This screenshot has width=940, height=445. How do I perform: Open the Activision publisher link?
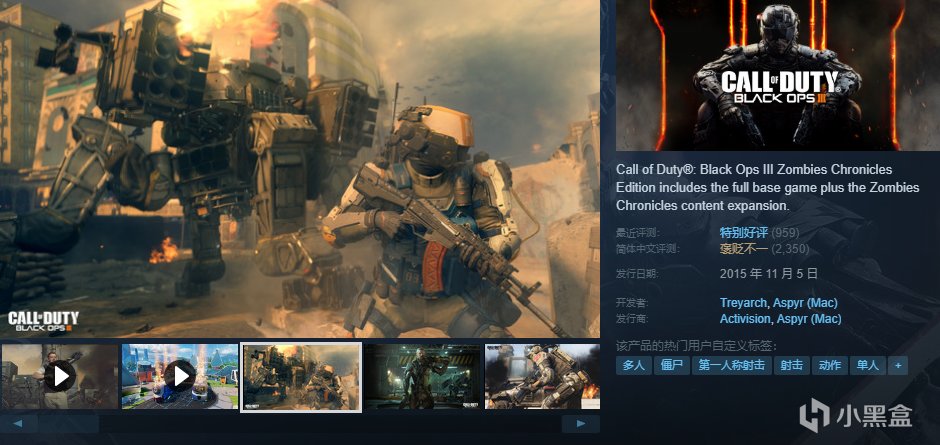pyautogui.click(x=745, y=319)
